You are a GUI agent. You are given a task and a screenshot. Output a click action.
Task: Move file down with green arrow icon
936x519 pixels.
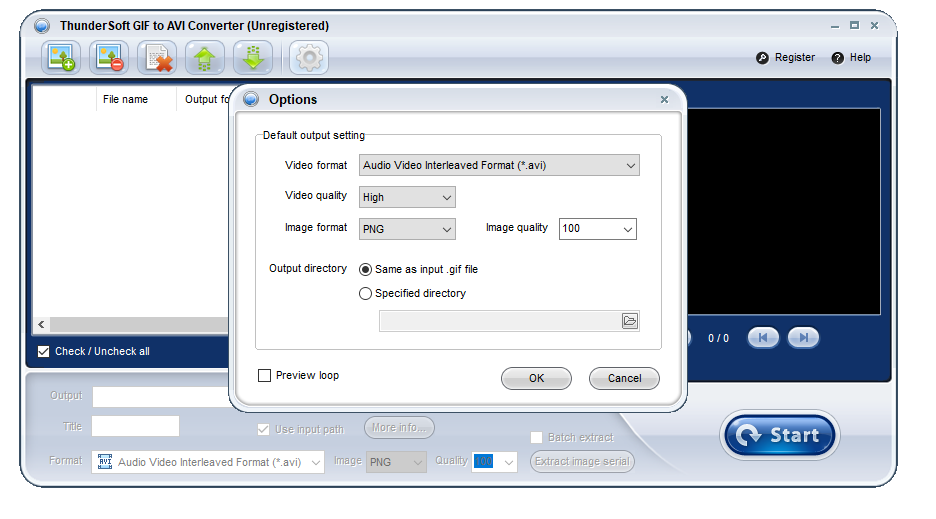(253, 58)
